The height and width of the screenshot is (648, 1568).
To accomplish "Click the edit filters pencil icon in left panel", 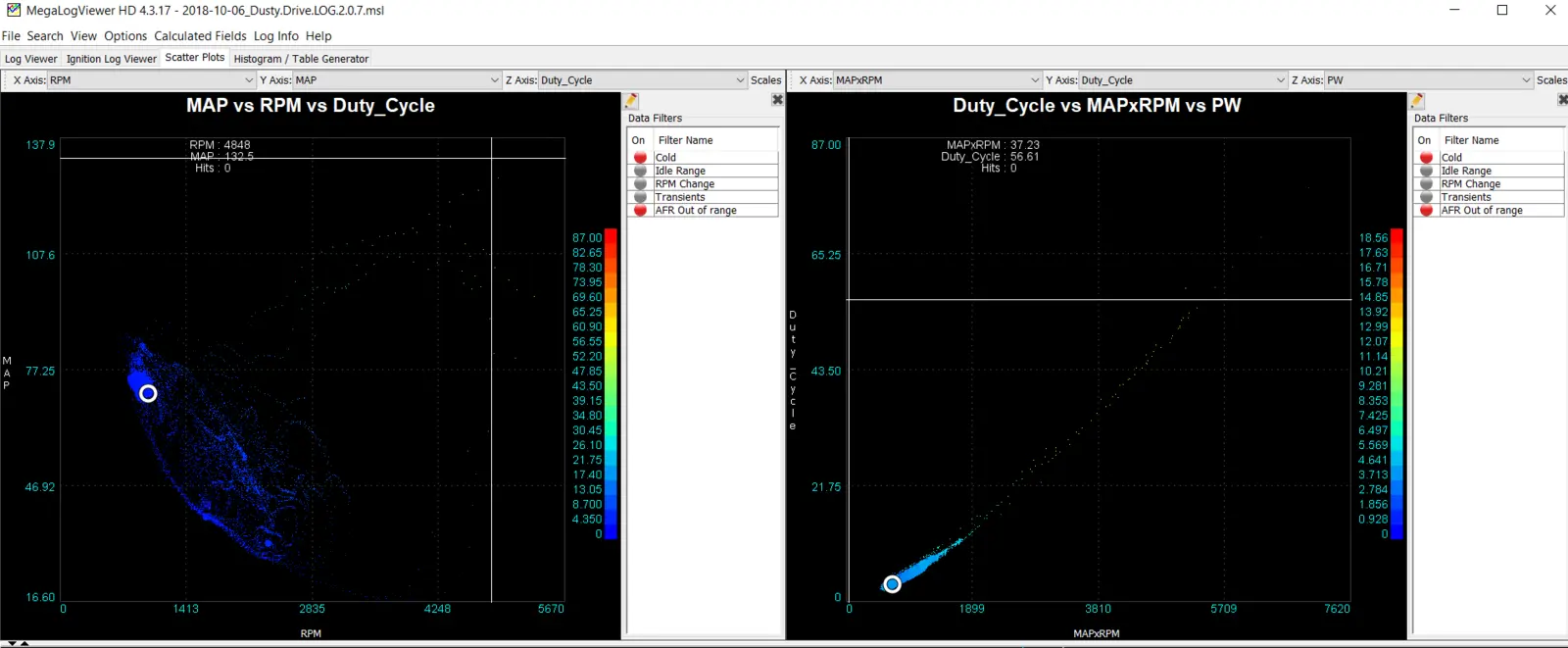I will (632, 100).
